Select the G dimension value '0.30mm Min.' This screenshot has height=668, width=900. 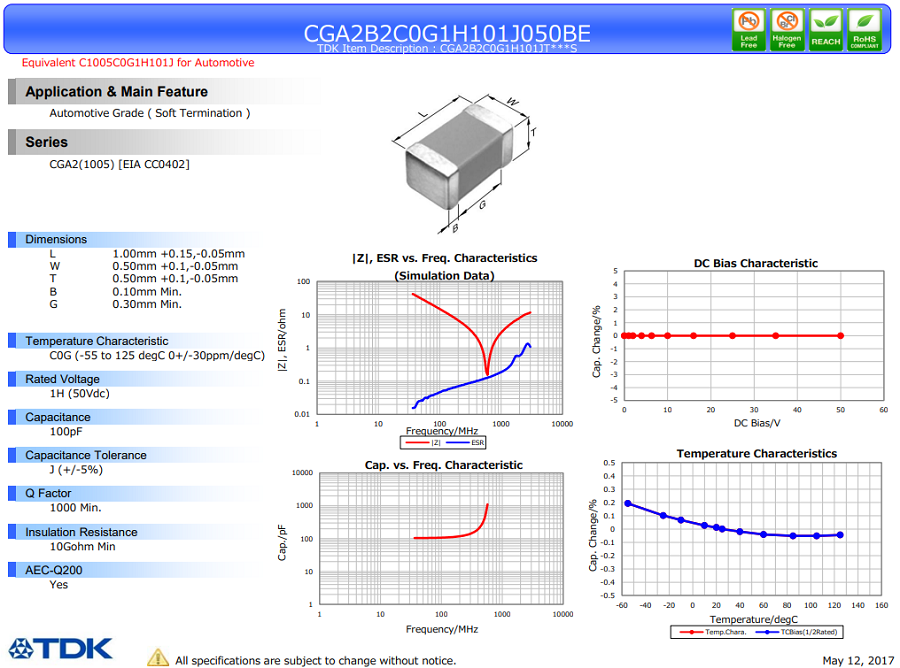[x=147, y=304]
